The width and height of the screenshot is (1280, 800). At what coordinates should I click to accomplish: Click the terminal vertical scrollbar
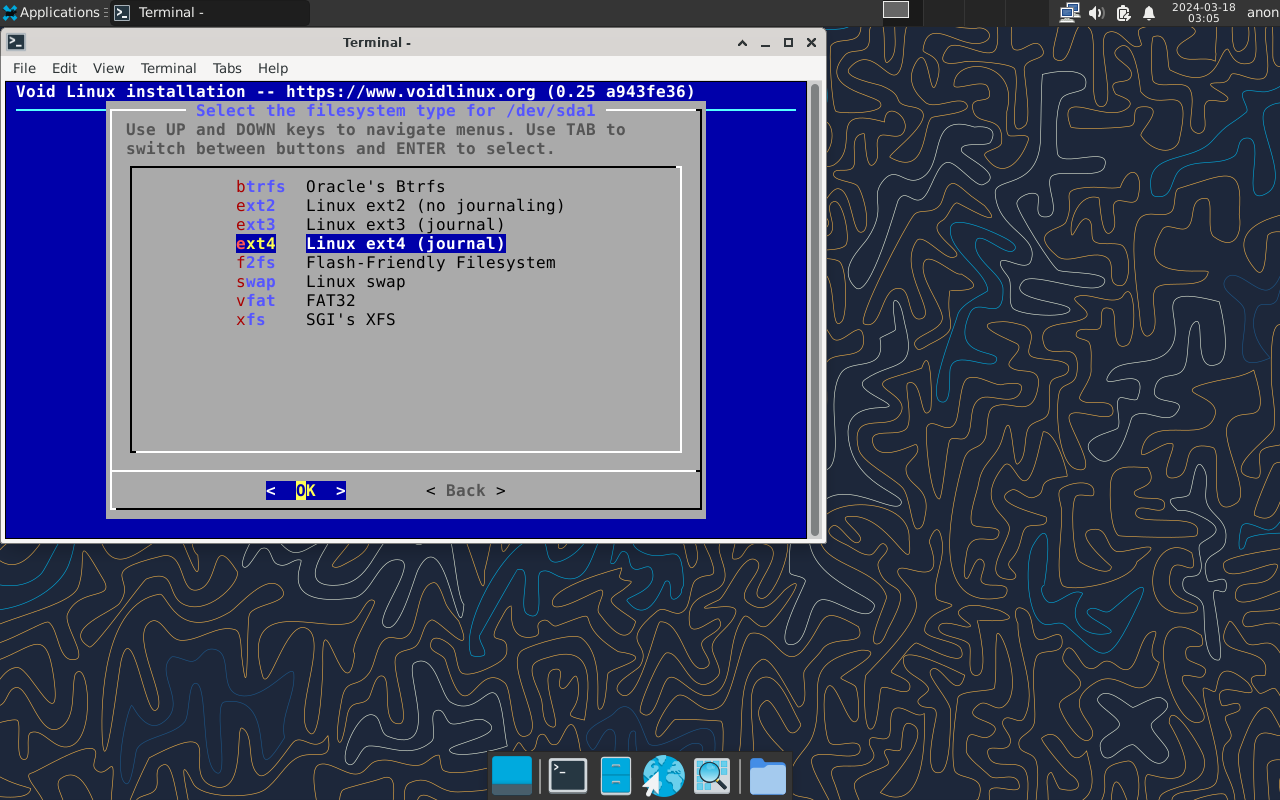tap(815, 310)
